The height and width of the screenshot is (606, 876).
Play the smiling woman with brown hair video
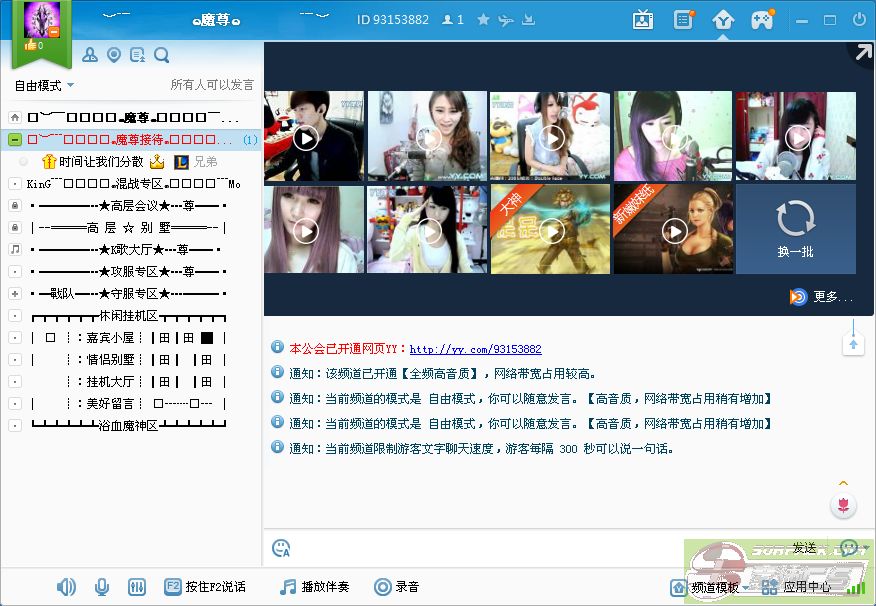(427, 136)
